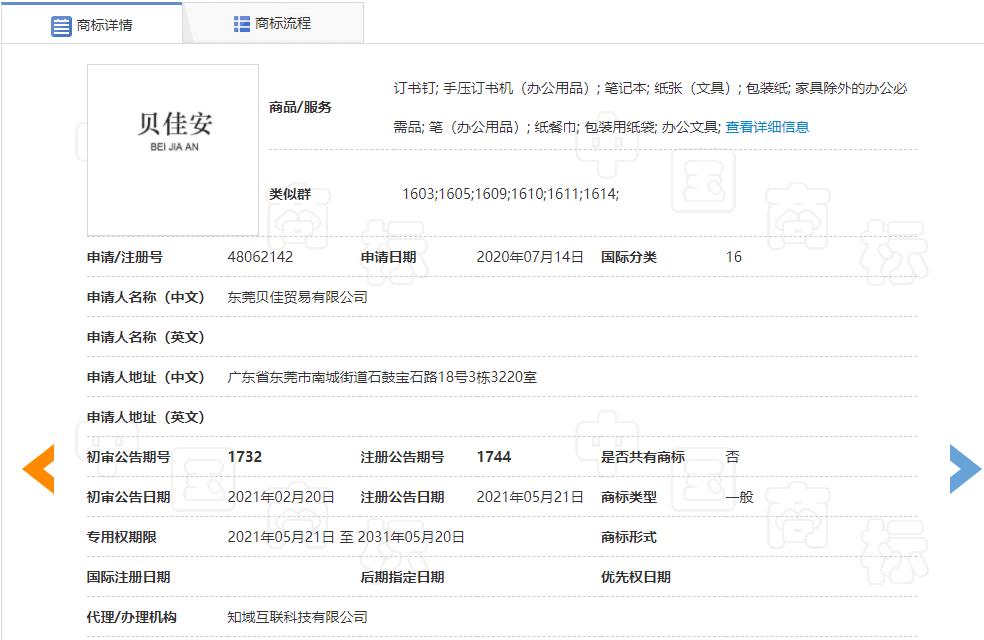
Task: Click preliminary announcement issue number 1732
Action: (245, 457)
